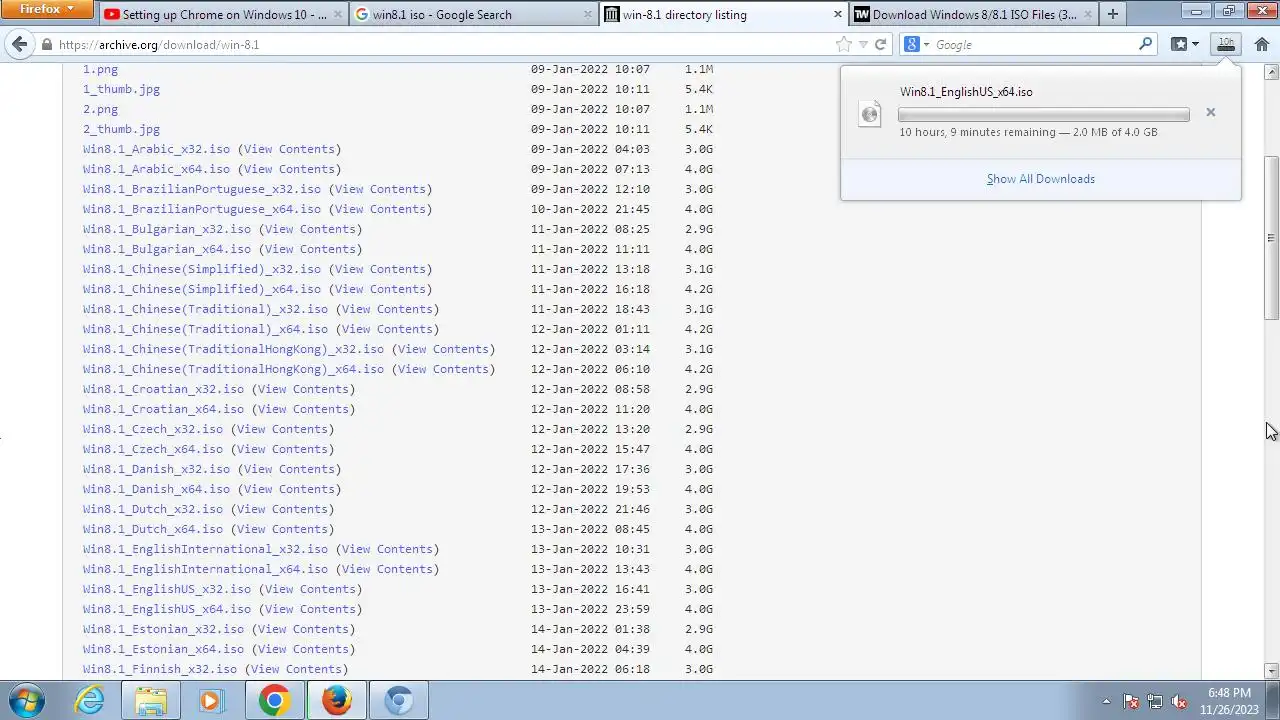
Task: Click the 13-Jan-2022 23:59 date text
Action: tap(590, 609)
